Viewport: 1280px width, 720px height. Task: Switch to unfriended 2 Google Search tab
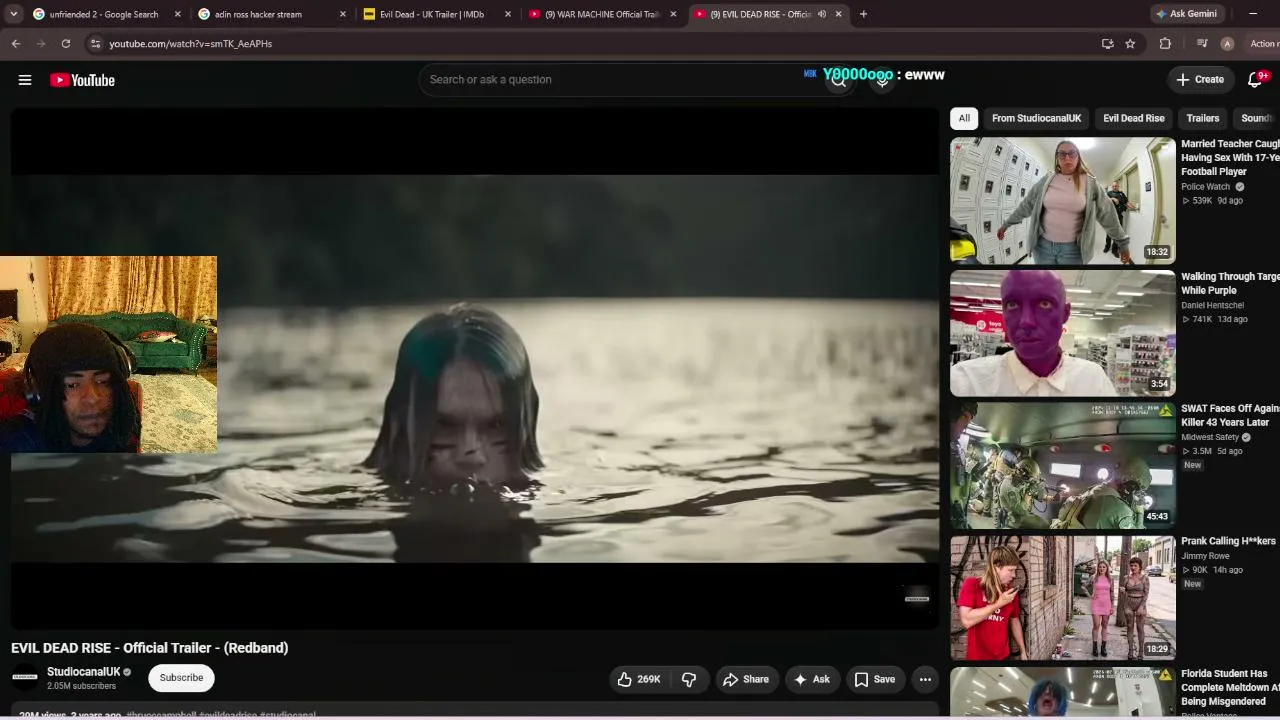point(104,14)
